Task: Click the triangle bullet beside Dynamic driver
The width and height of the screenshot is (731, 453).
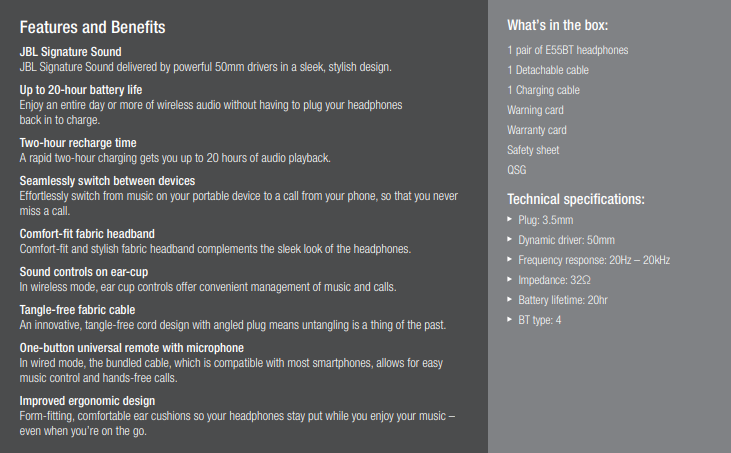Action: pos(510,239)
